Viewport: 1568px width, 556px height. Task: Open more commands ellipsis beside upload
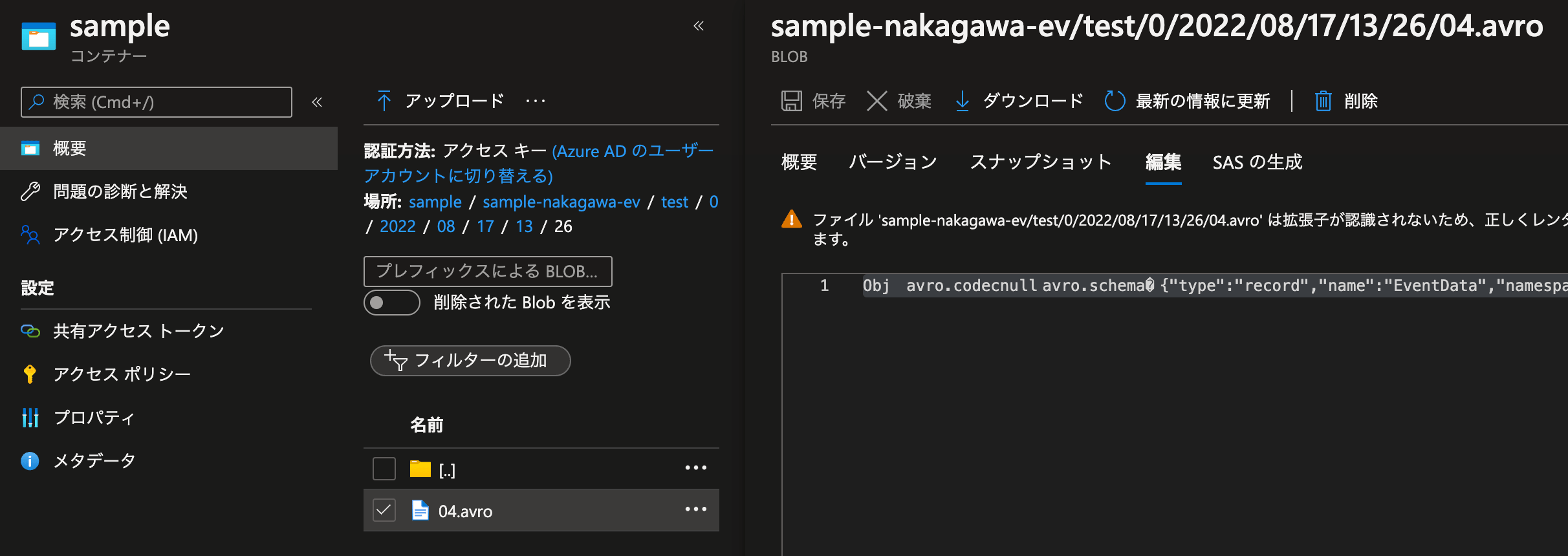[536, 101]
